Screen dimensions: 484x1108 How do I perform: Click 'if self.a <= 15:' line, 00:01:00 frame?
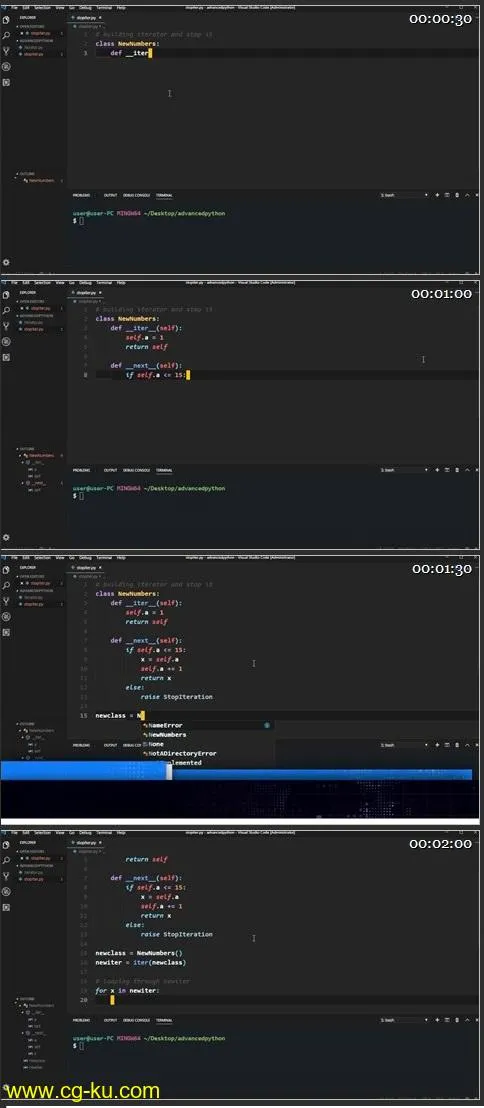point(155,375)
